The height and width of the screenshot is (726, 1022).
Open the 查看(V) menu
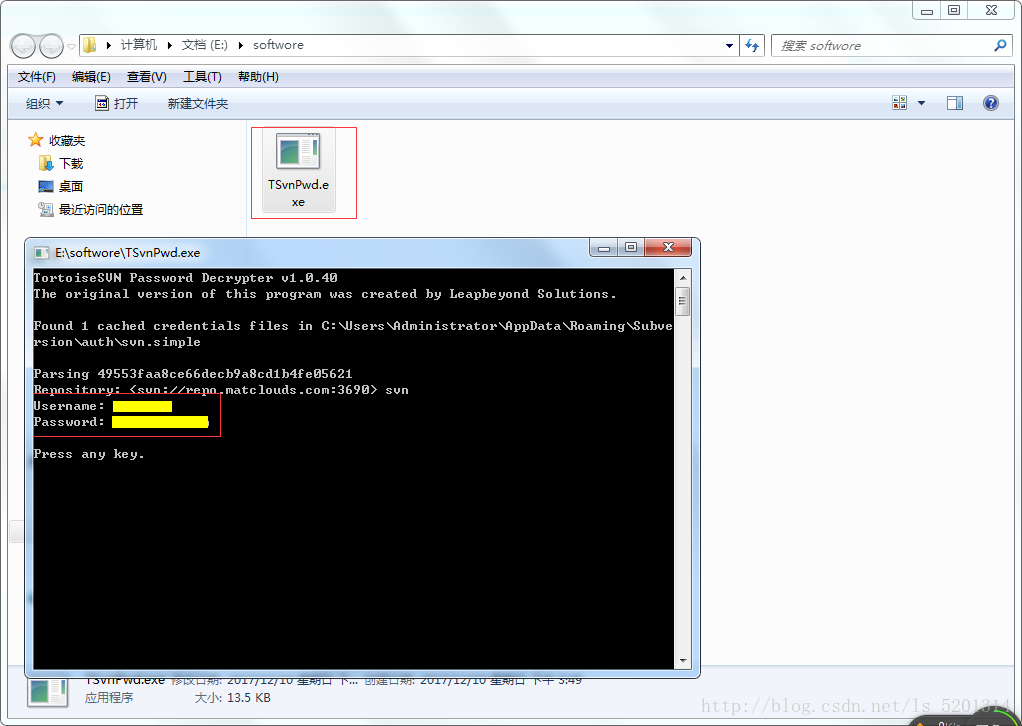click(x=147, y=77)
